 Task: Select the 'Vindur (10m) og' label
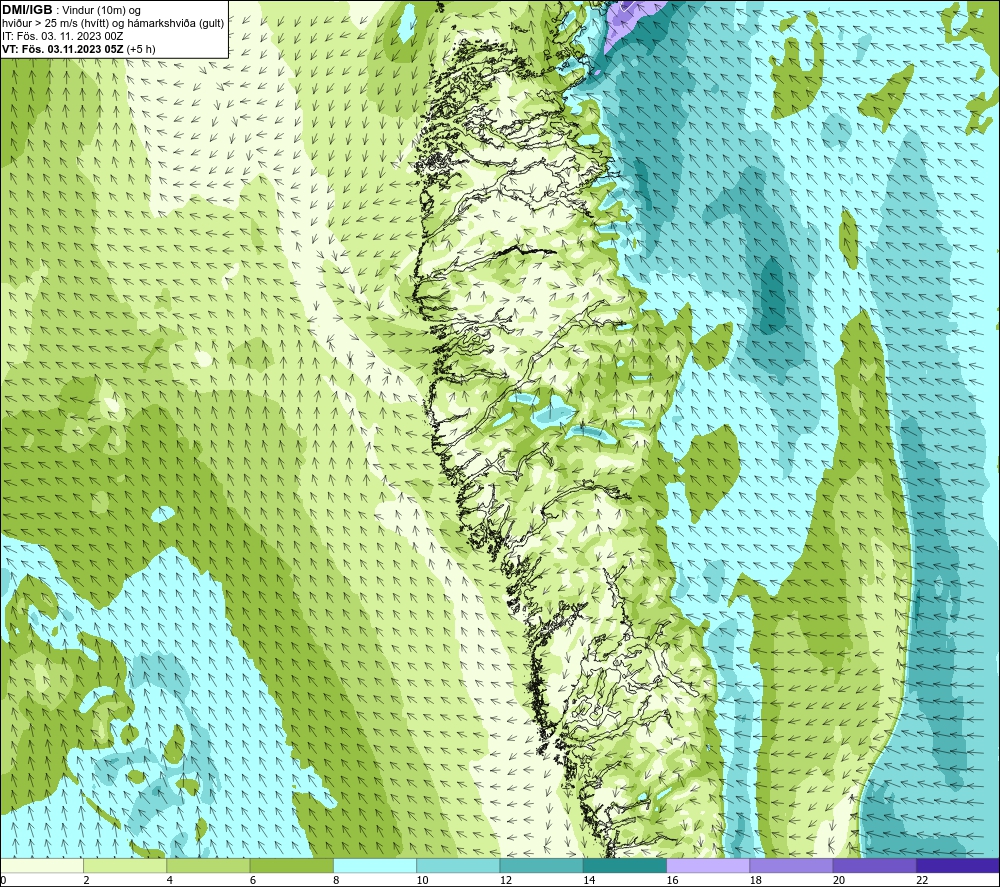pos(101,11)
